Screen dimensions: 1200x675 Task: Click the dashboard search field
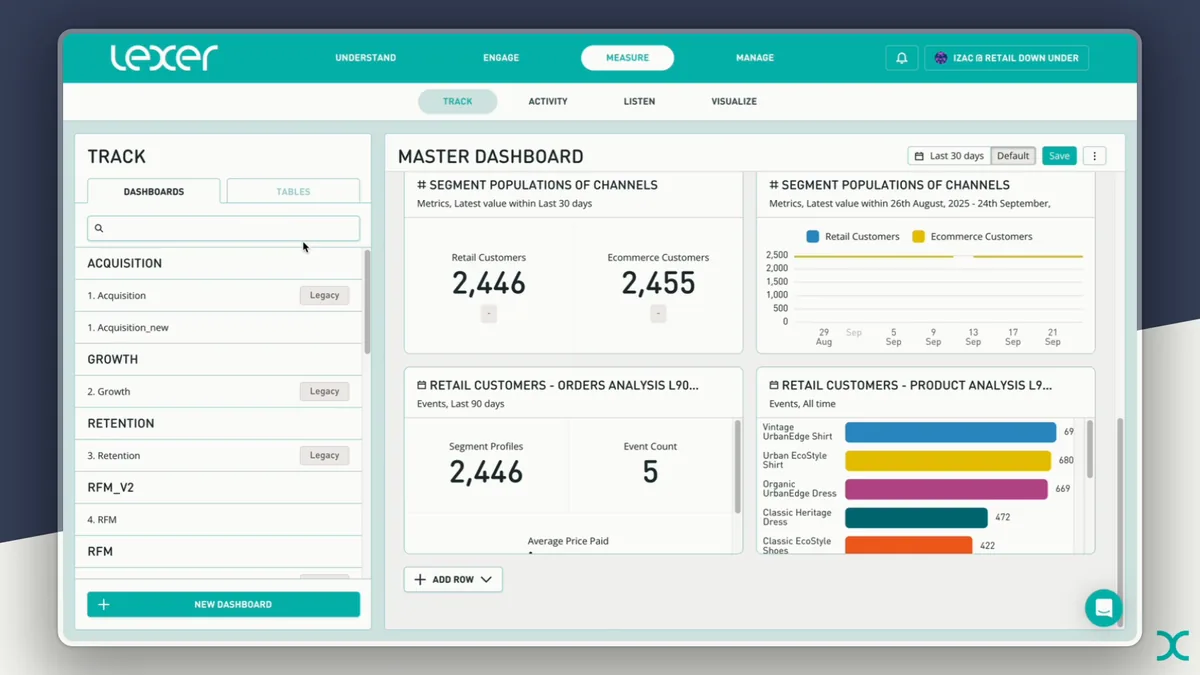223,228
